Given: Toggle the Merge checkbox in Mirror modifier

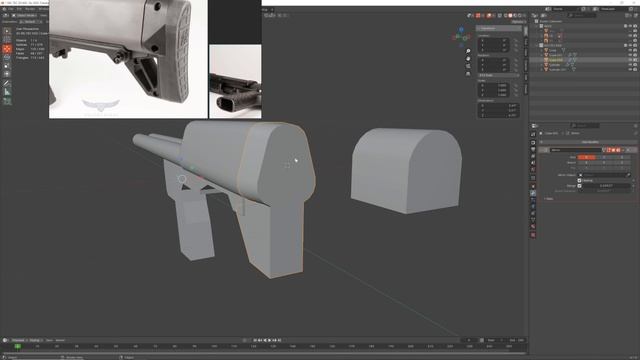Looking at the screenshot, I should point(579,186).
